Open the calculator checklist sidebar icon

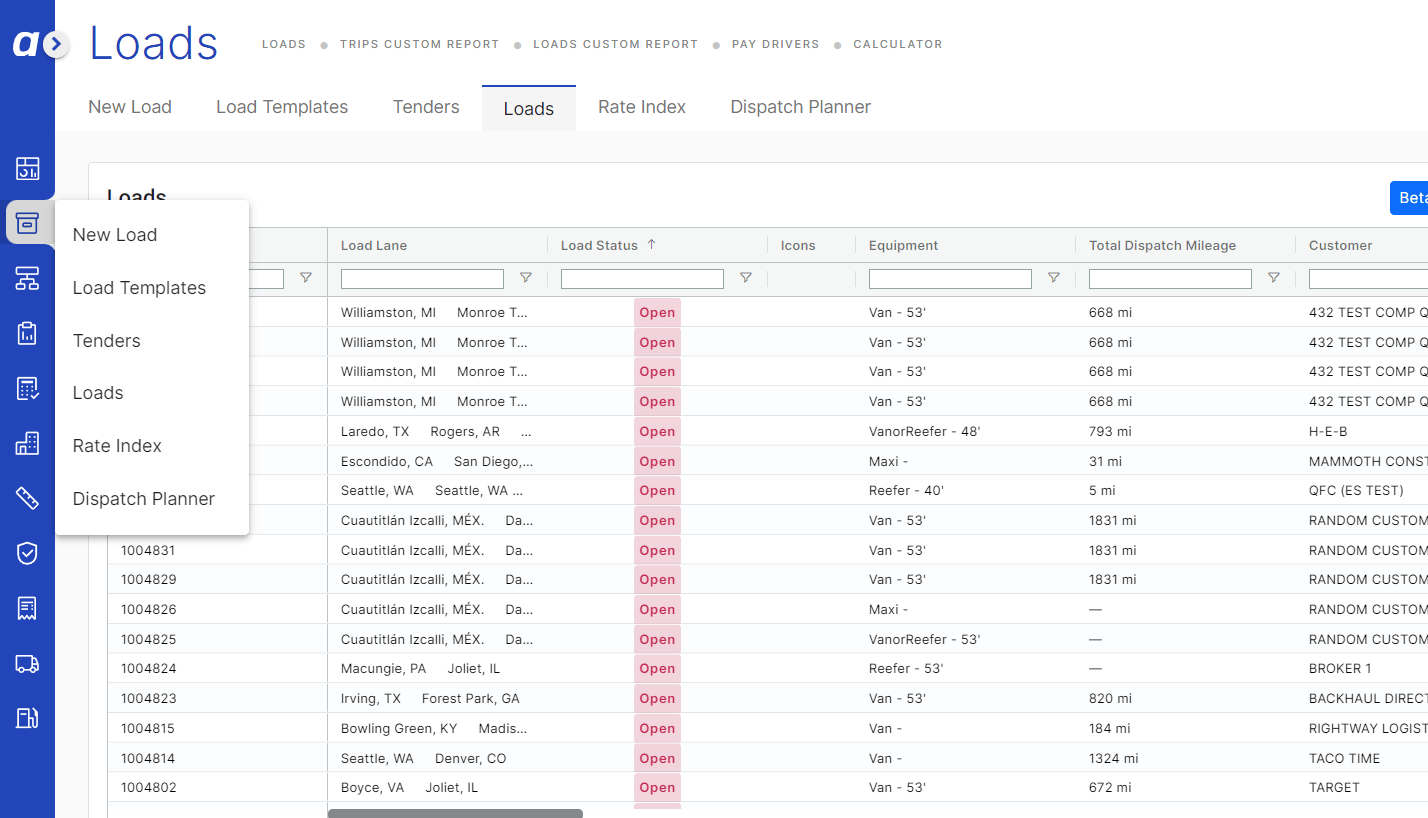pyautogui.click(x=27, y=388)
